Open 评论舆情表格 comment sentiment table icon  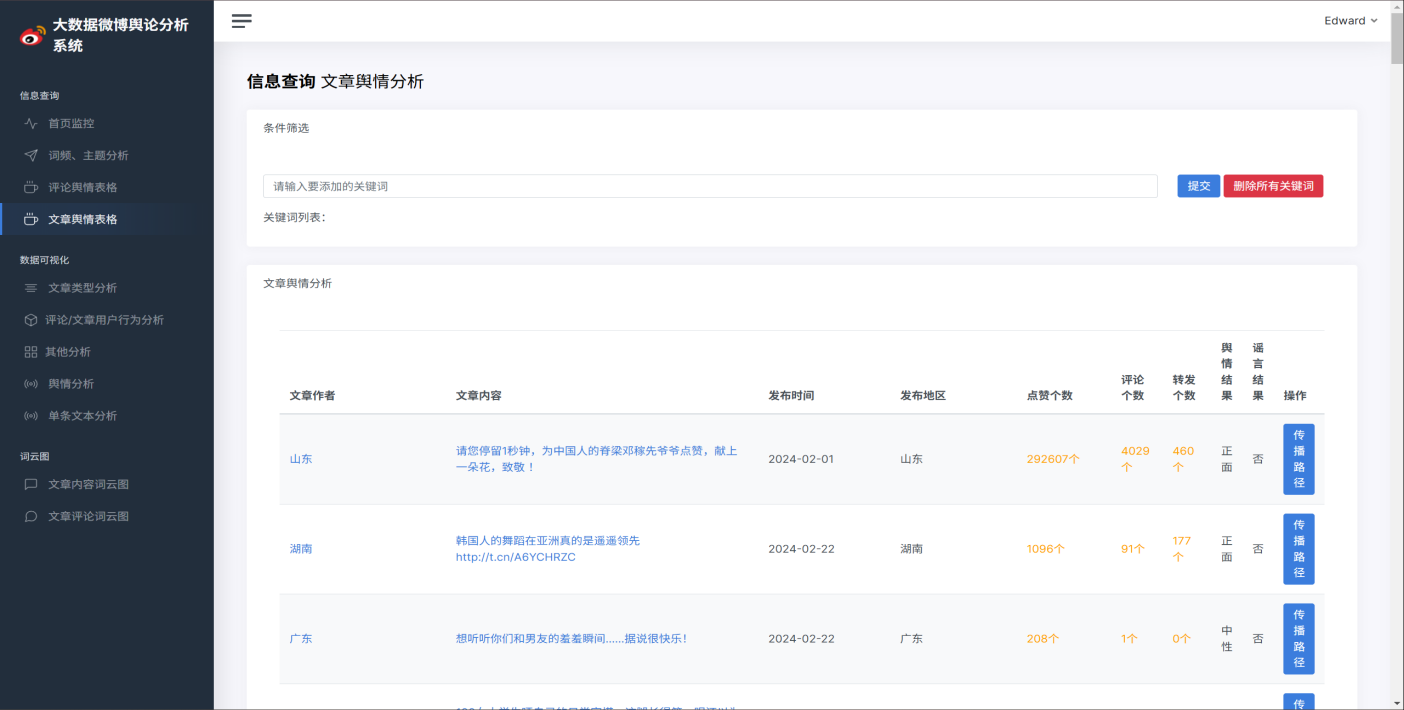[32, 187]
